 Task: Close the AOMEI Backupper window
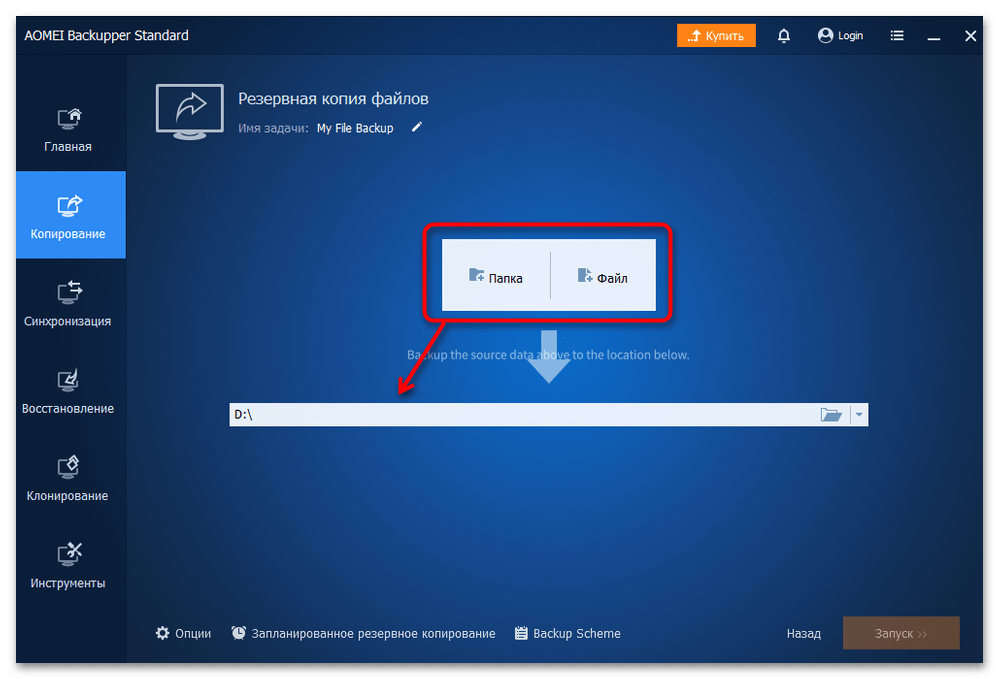[x=970, y=36]
